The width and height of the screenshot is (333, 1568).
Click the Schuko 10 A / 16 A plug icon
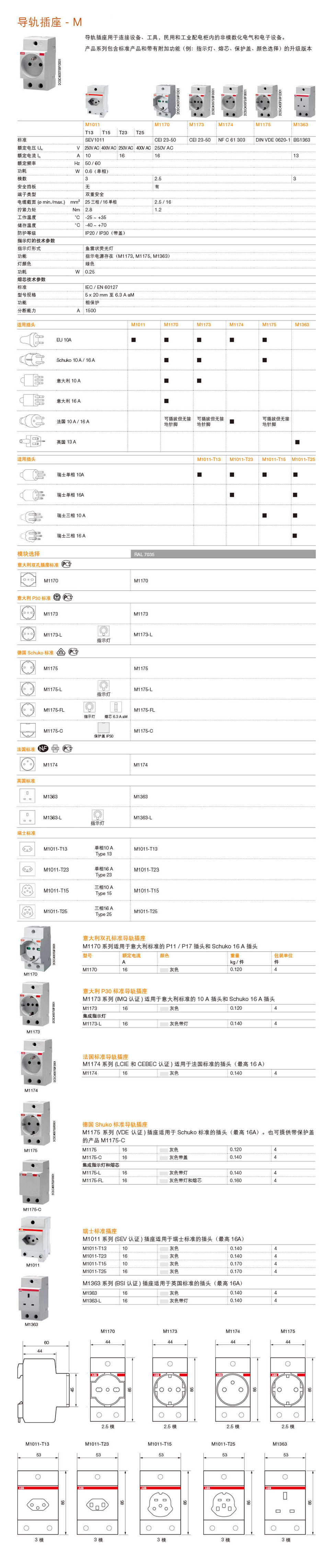tap(32, 360)
